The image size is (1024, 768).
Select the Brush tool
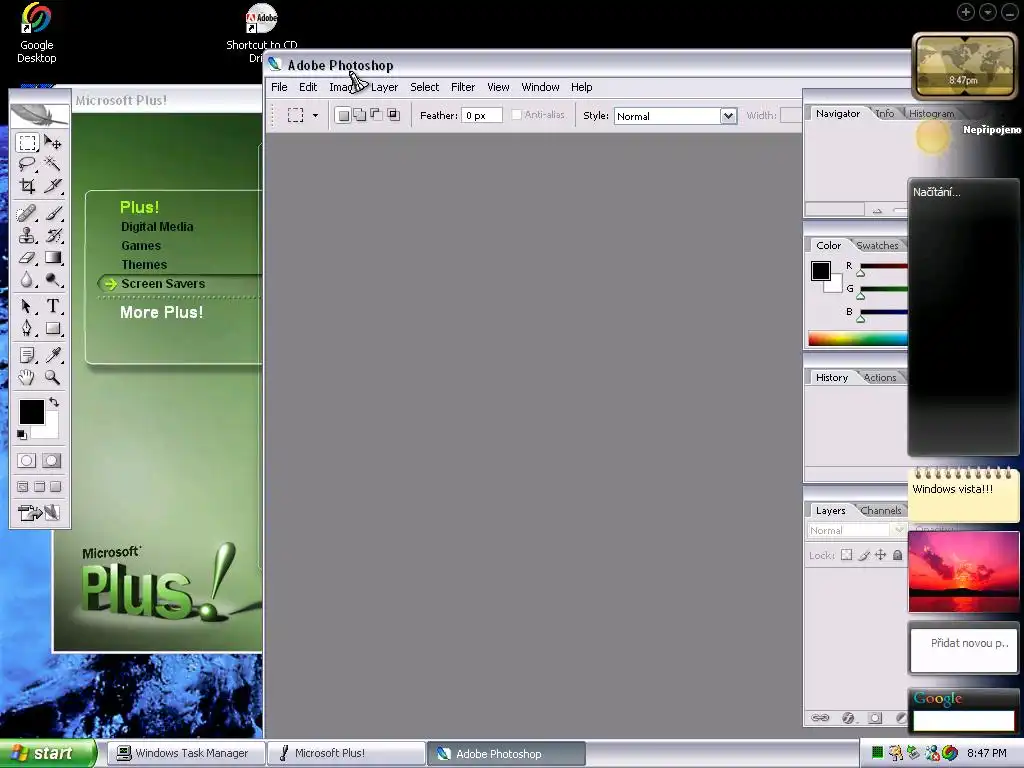pos(53,214)
